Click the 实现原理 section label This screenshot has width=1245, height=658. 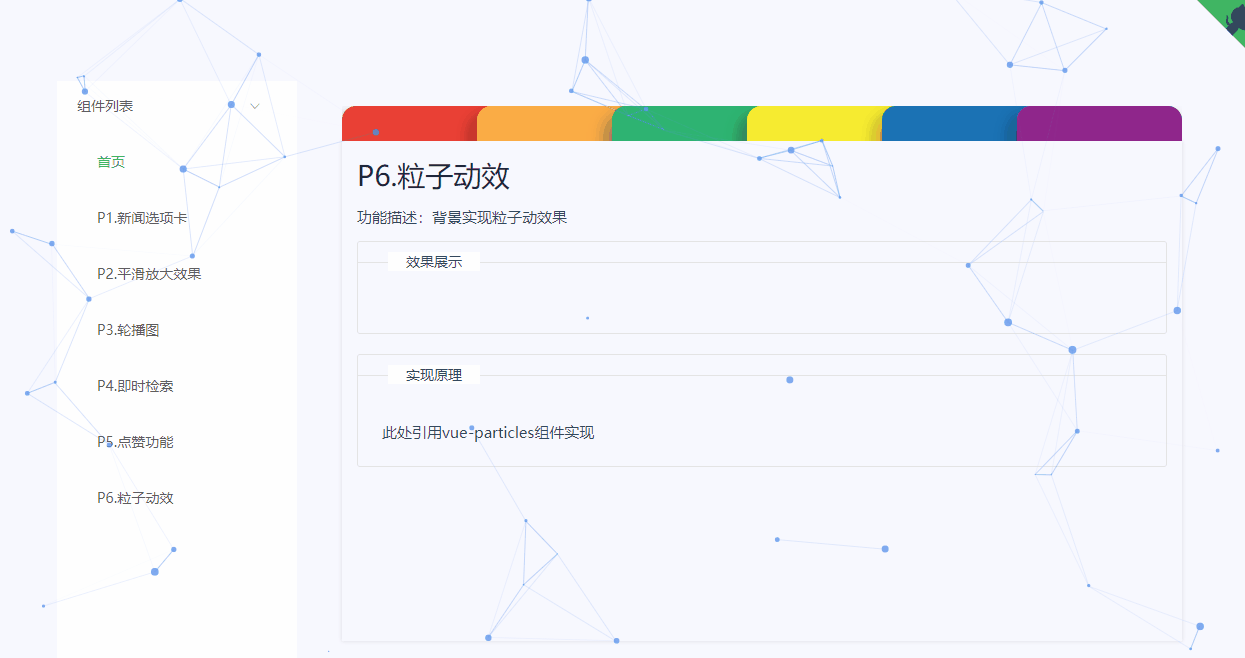(x=434, y=375)
